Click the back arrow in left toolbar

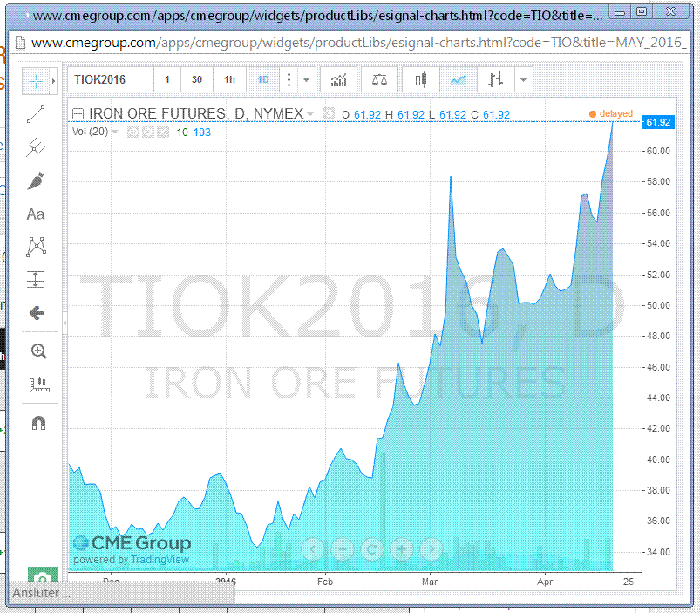[36, 313]
